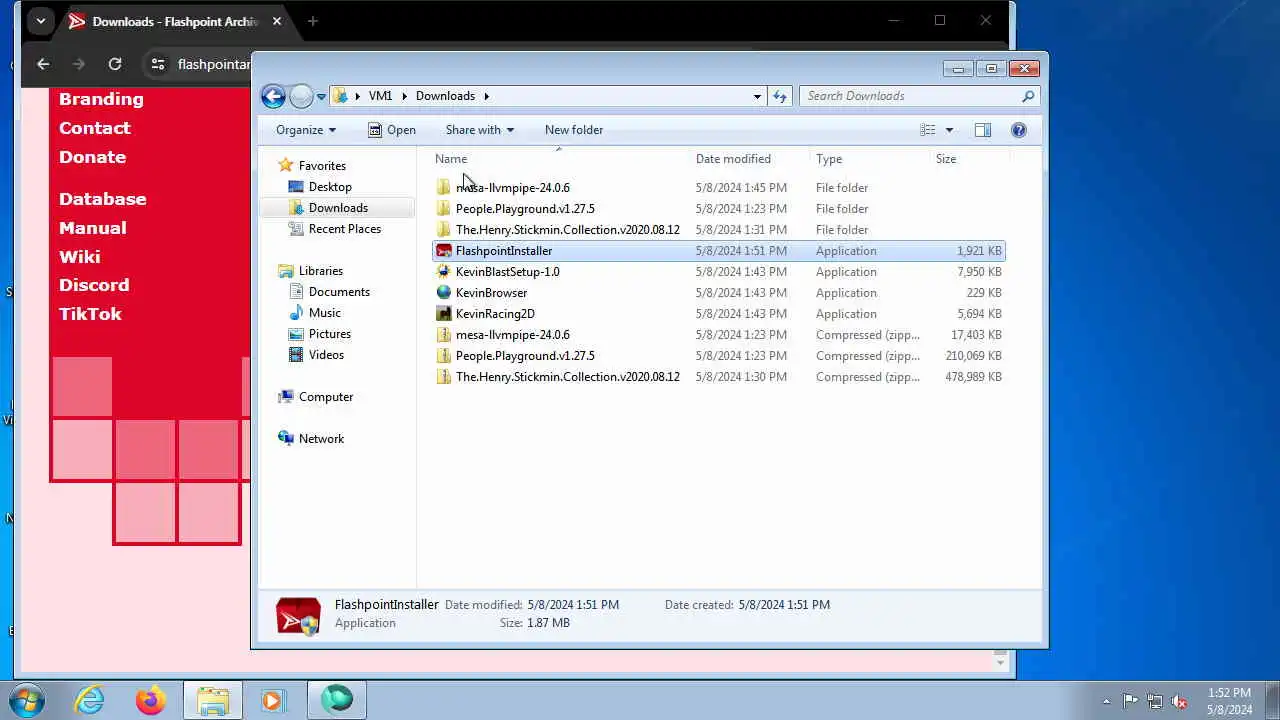The image size is (1280, 720).
Task: Select Network in navigation pane
Action: 321,439
